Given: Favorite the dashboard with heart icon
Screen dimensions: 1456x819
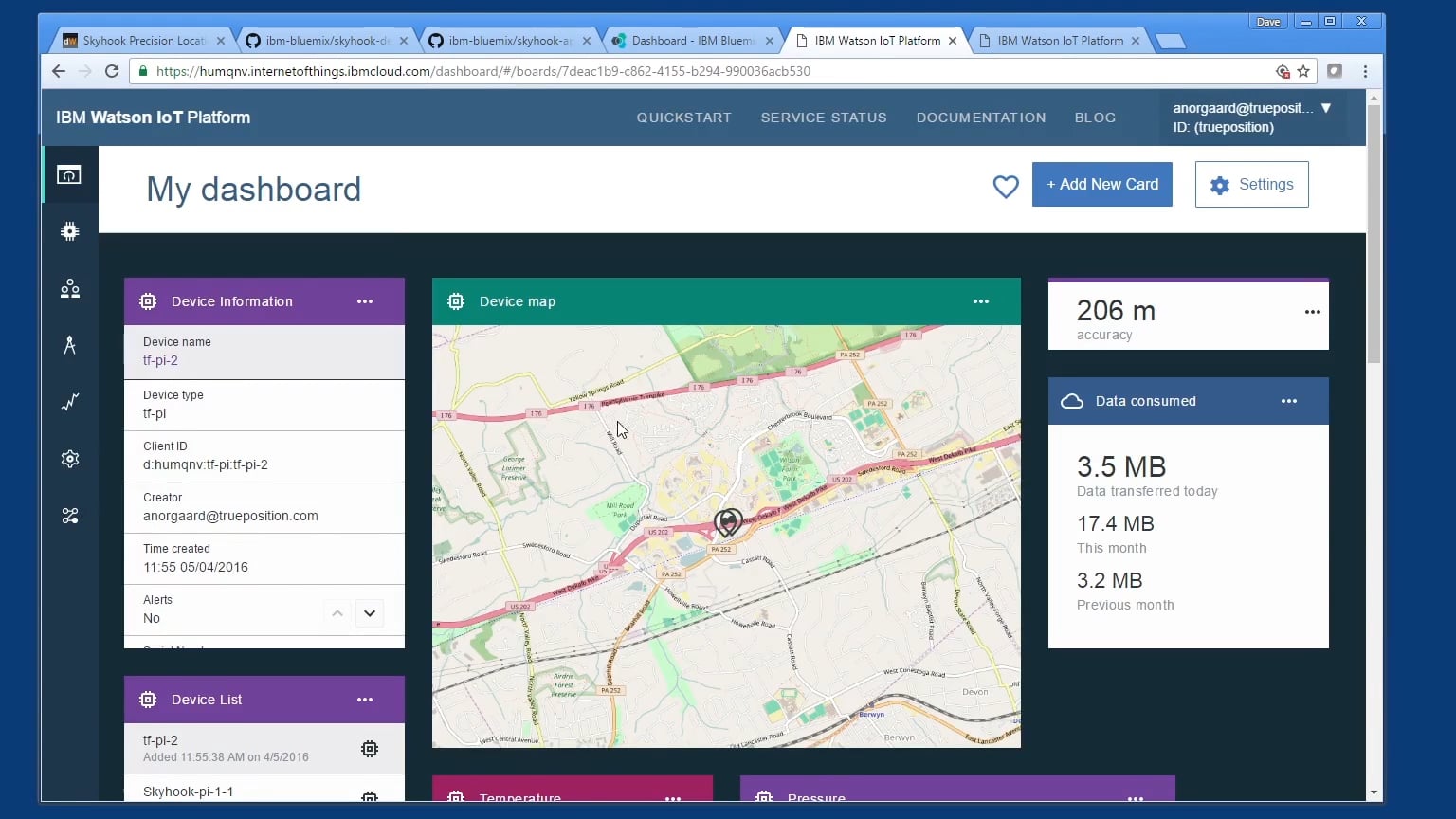Looking at the screenshot, I should pyautogui.click(x=1006, y=187).
